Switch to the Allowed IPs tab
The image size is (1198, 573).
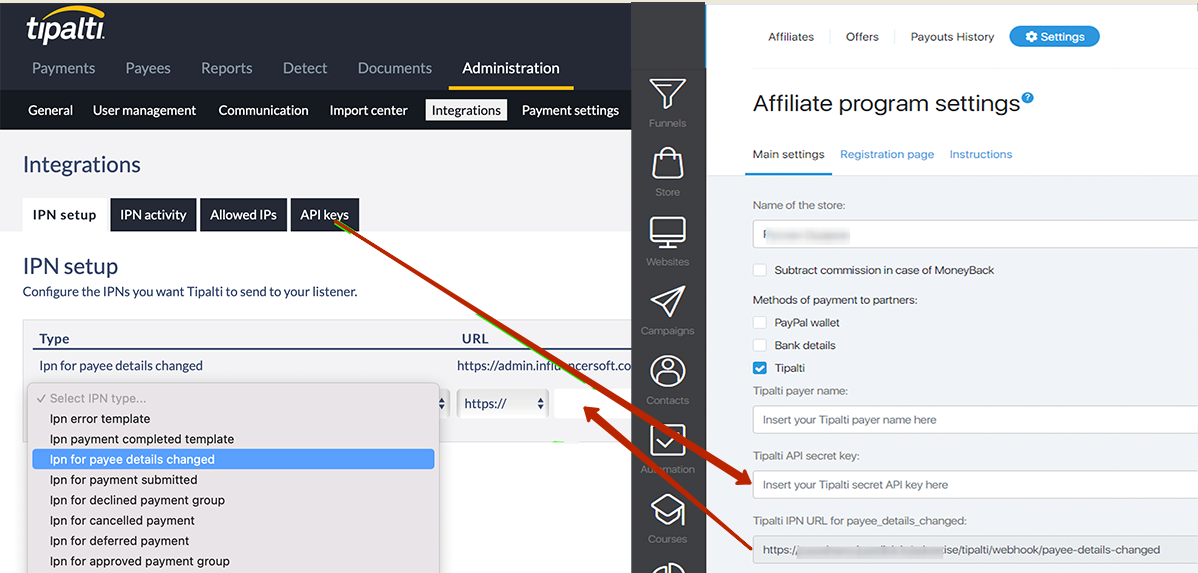pos(244,215)
